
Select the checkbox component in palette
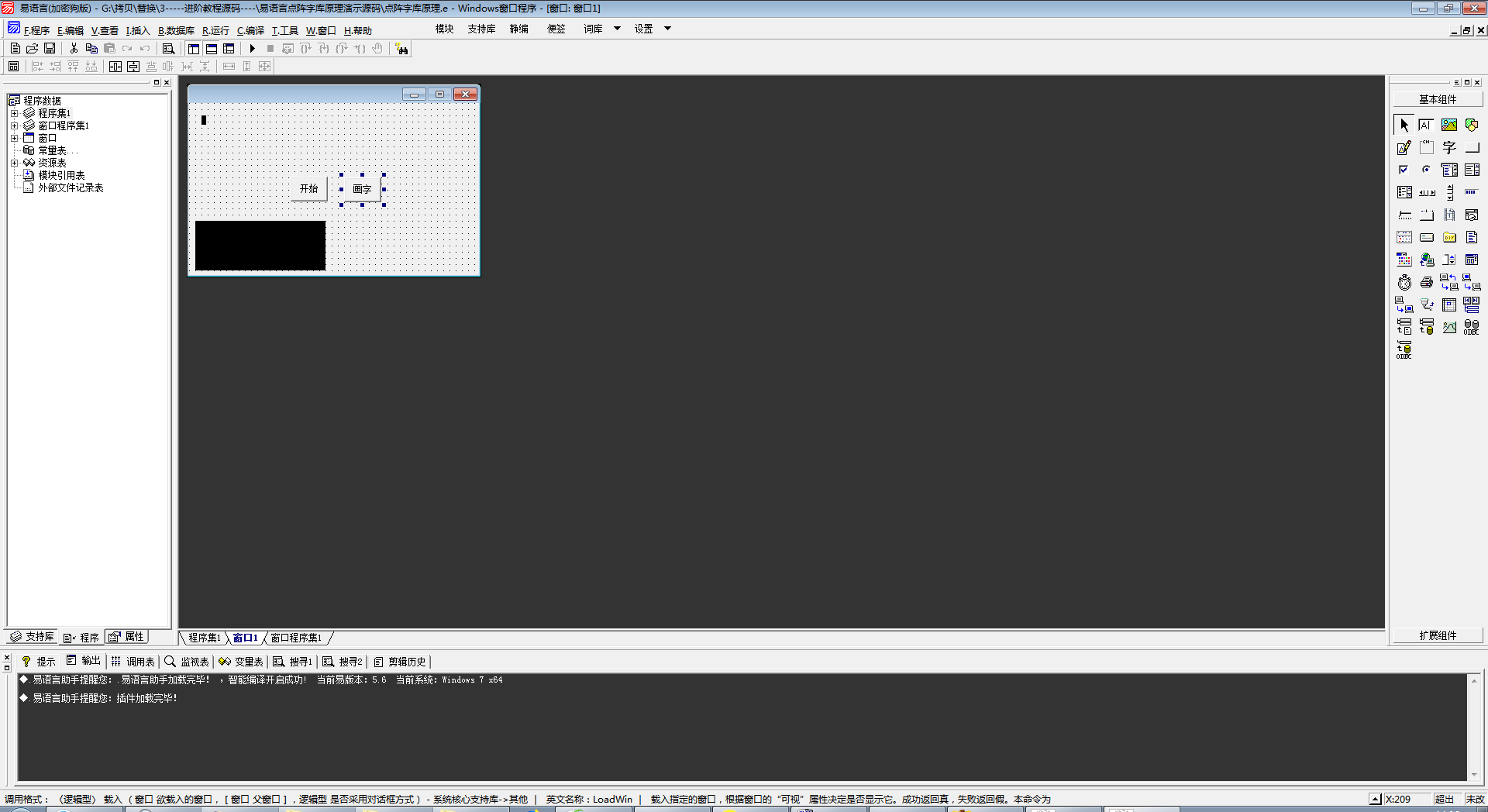click(x=1404, y=170)
